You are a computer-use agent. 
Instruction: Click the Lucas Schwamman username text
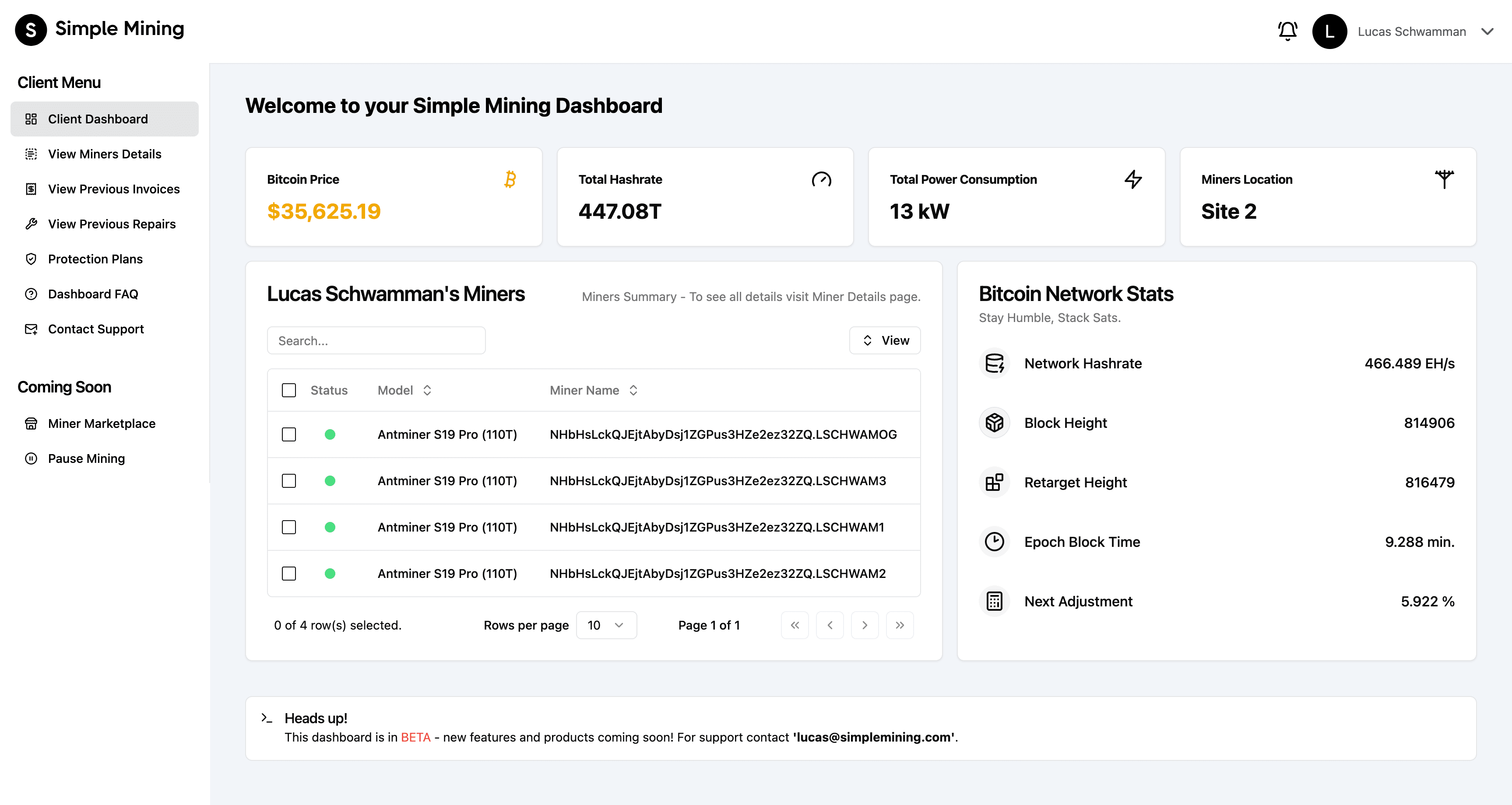[1412, 31]
